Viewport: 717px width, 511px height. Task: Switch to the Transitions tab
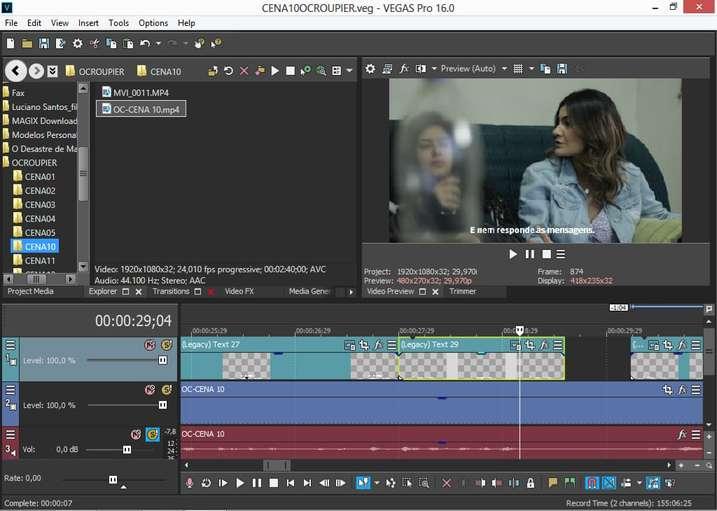pyautogui.click(x=171, y=292)
